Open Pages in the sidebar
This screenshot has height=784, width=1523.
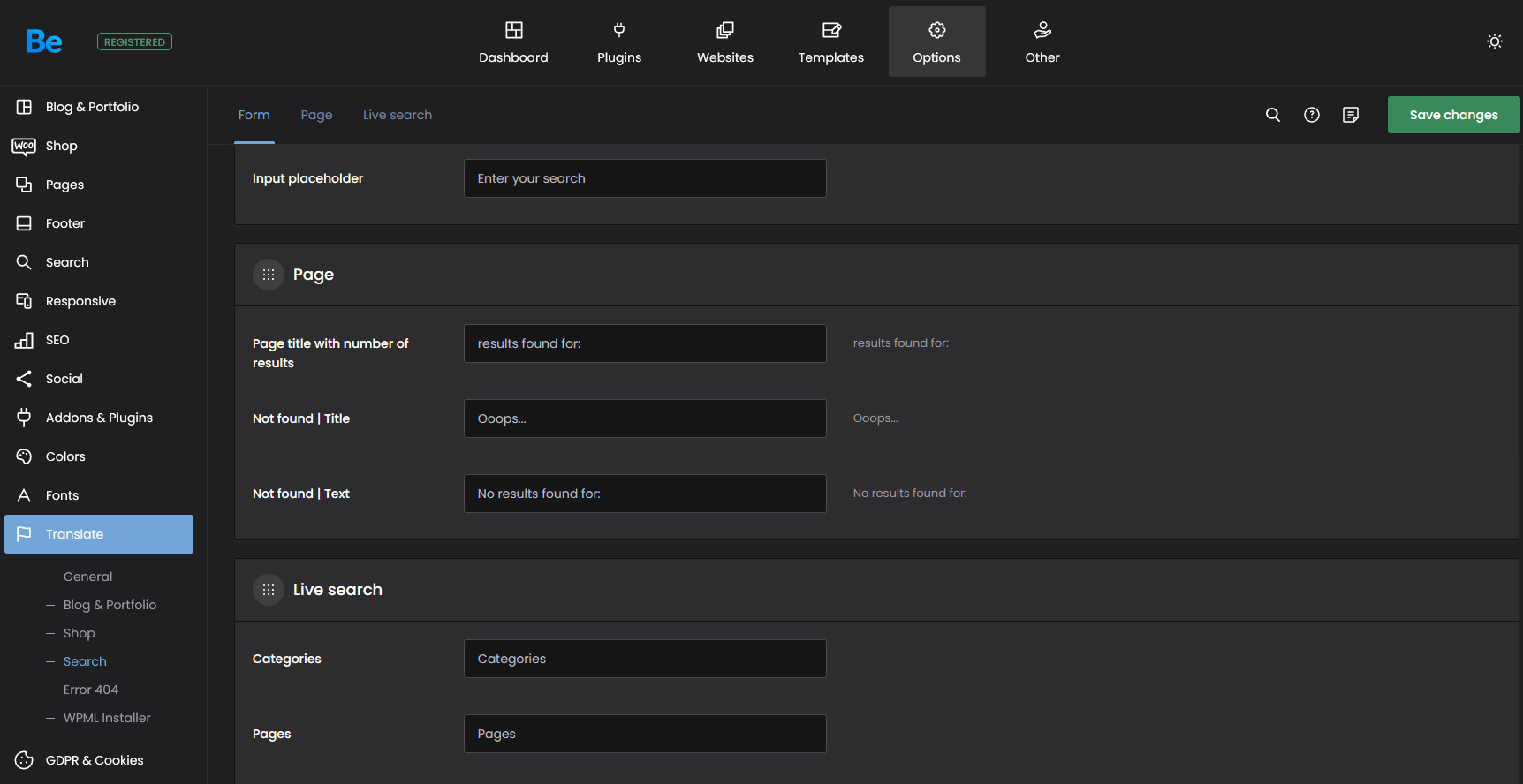tap(99, 185)
